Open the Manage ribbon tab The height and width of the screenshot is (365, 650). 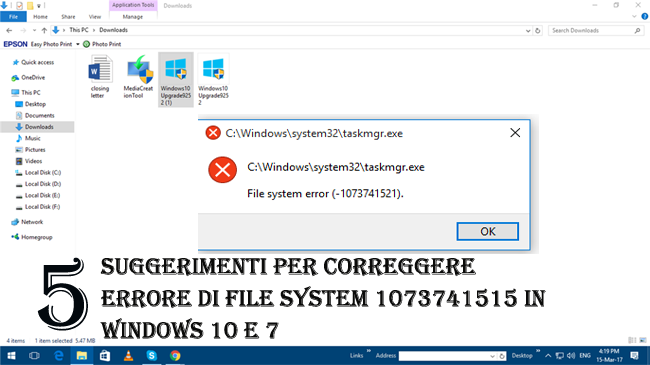tap(133, 17)
